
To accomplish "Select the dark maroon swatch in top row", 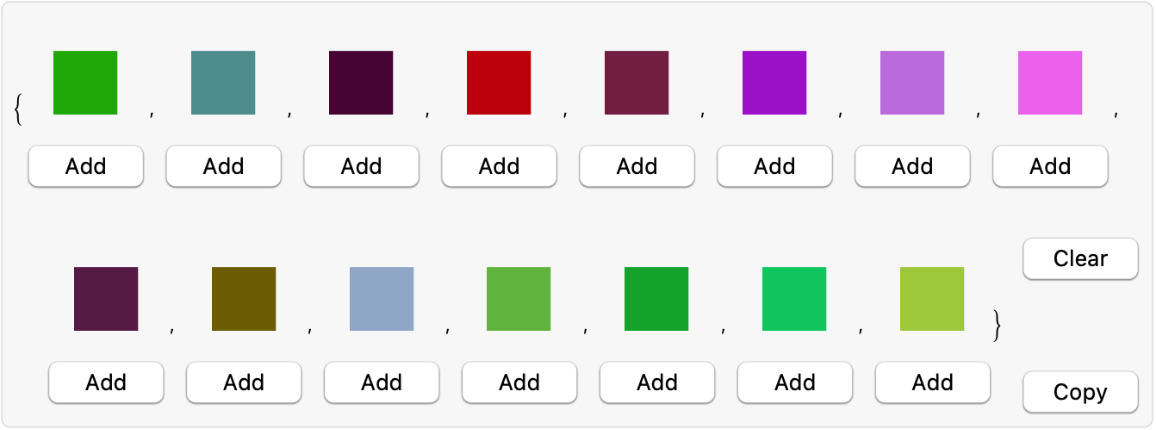I will pyautogui.click(x=361, y=83).
